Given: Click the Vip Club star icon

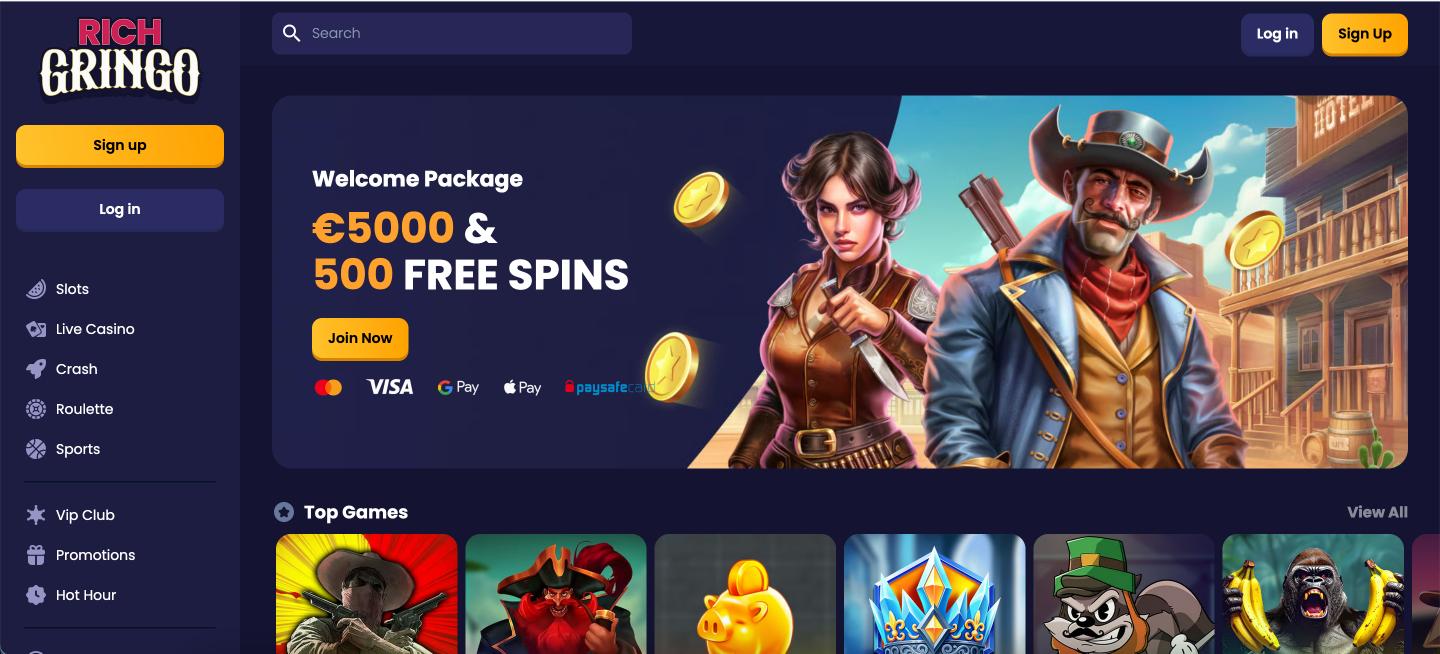Looking at the screenshot, I should pos(36,515).
